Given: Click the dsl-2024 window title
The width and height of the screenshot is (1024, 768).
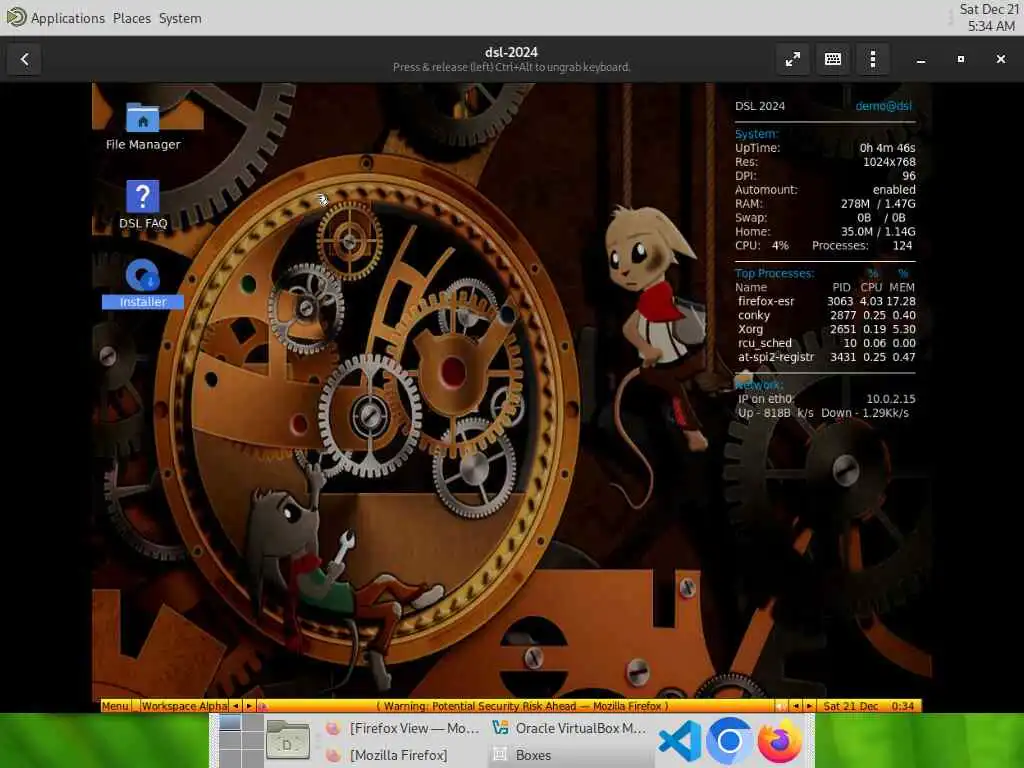Looking at the screenshot, I should [x=511, y=52].
